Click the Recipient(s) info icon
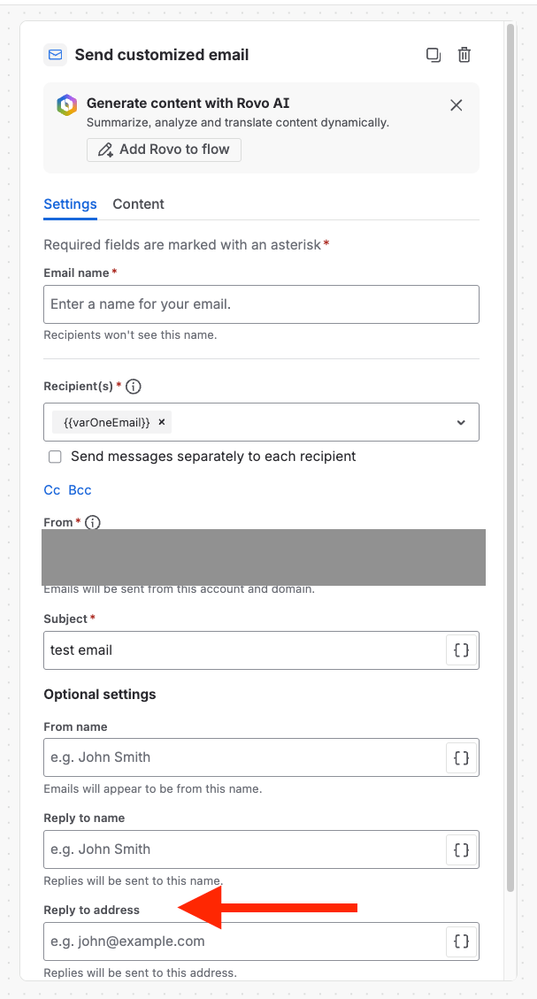537x999 pixels. 133,386
